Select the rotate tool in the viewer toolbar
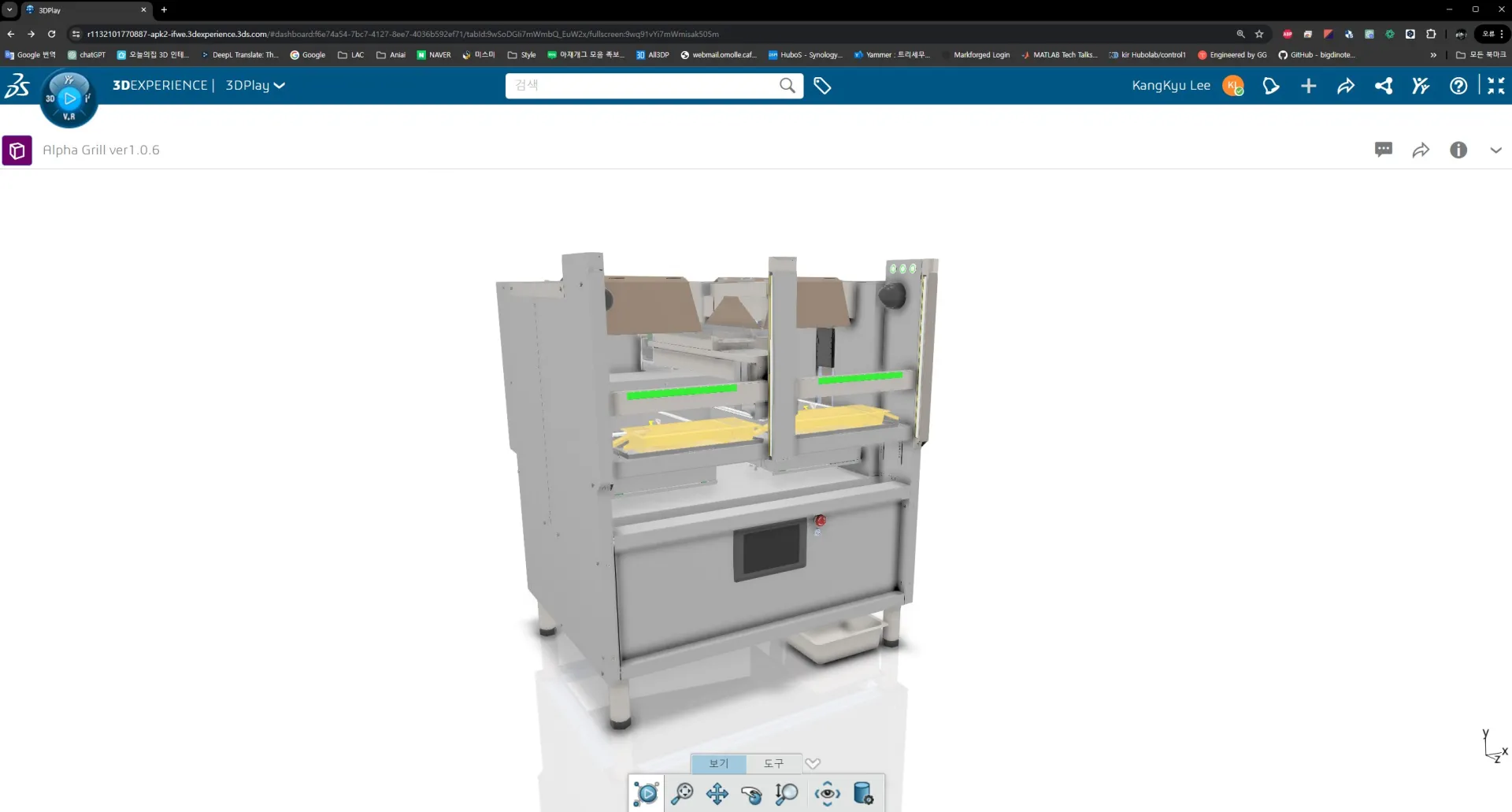Screen dimensions: 1512x812 click(x=751, y=794)
